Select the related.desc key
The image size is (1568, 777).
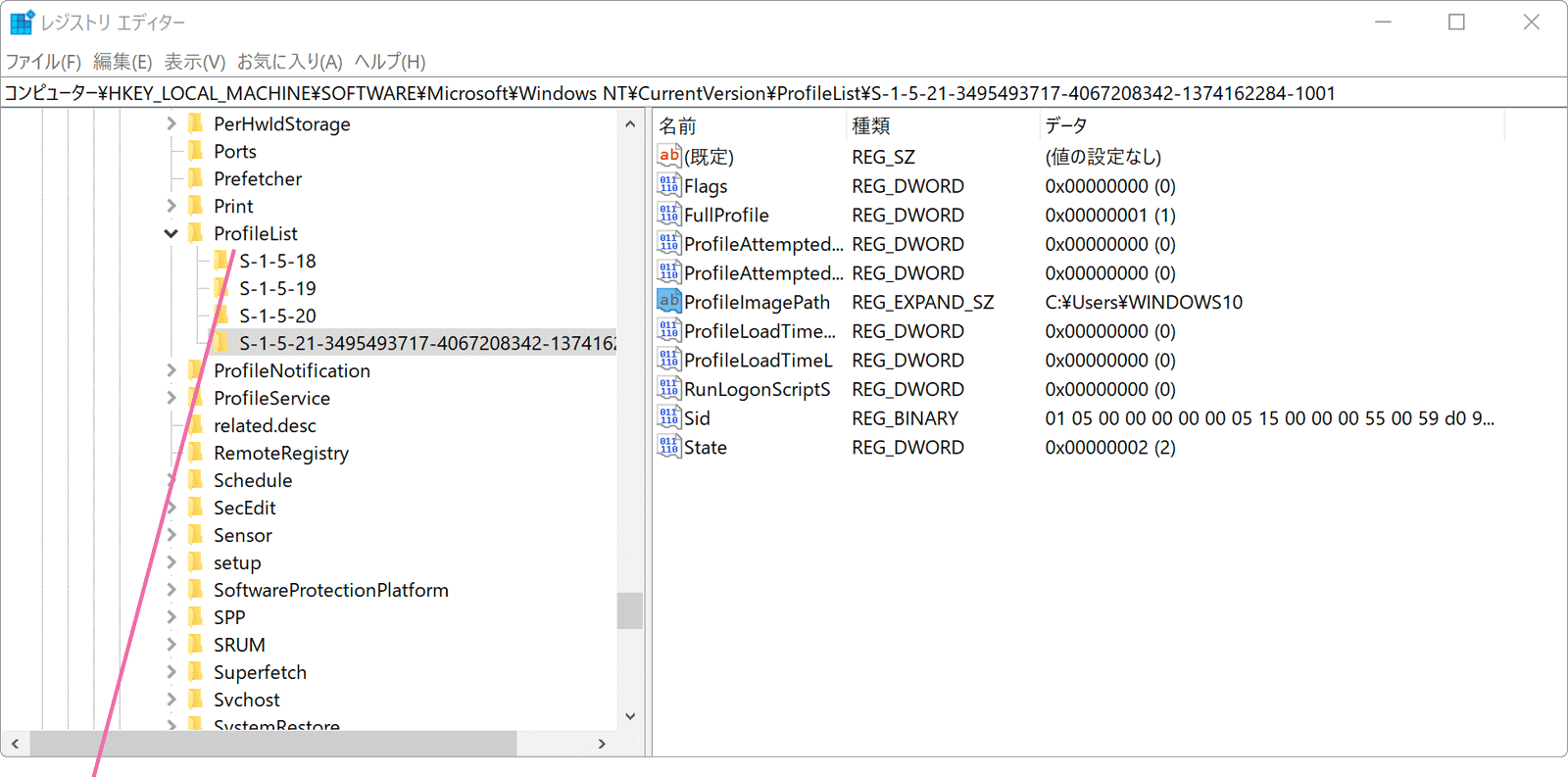click(x=265, y=425)
